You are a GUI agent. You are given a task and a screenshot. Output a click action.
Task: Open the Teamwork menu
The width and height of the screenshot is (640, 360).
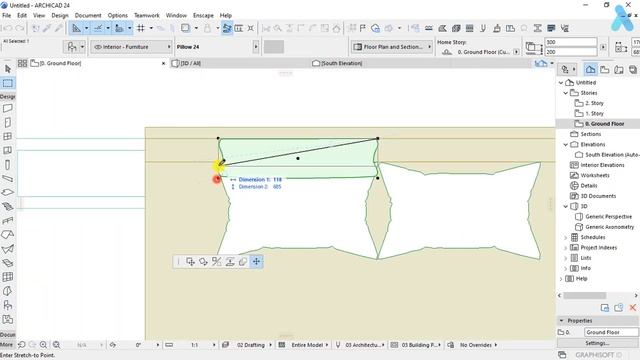(x=147, y=16)
